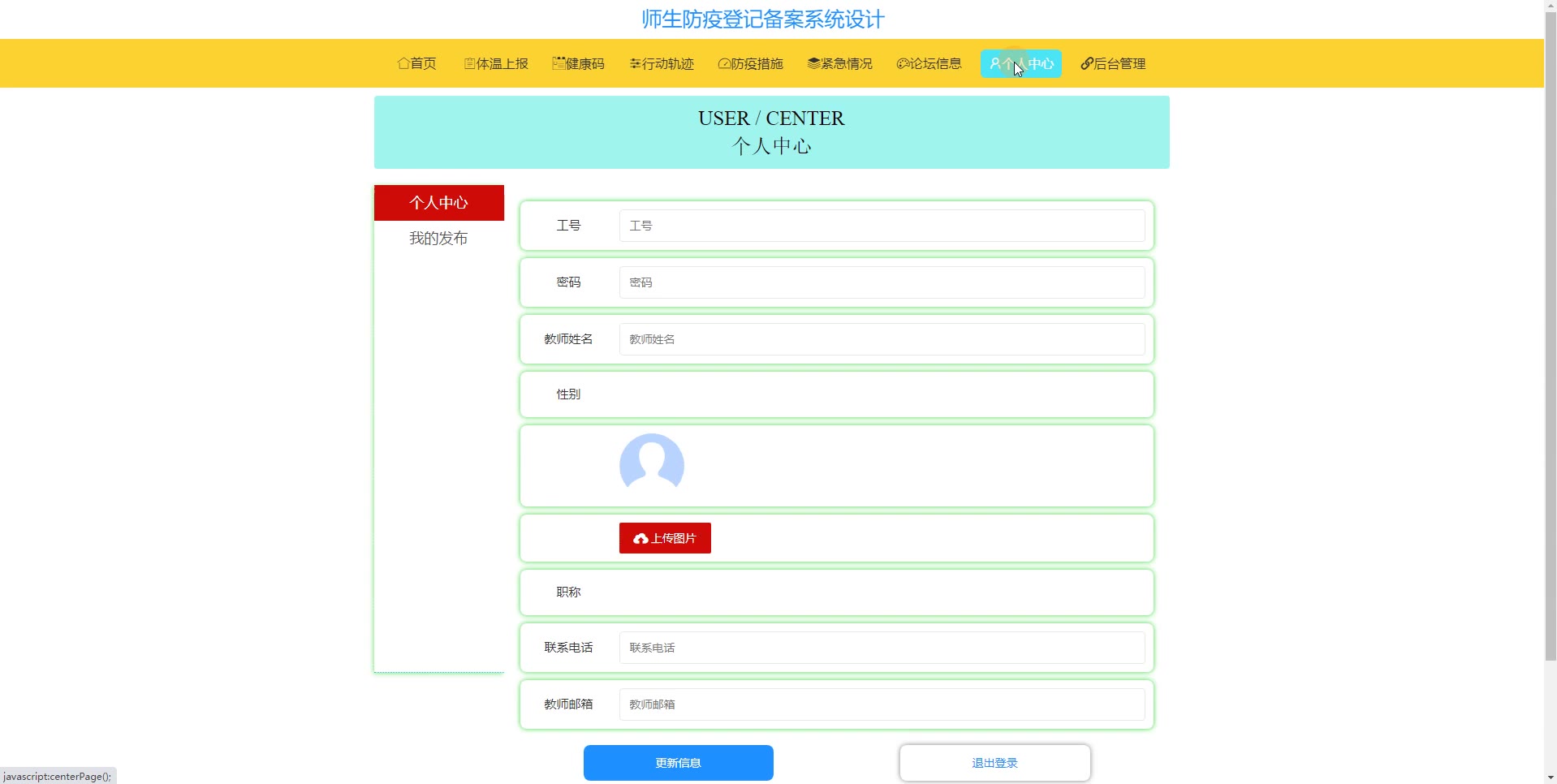Click the cloud upload icon in 上传图片
1557x784 pixels.
tap(640, 539)
